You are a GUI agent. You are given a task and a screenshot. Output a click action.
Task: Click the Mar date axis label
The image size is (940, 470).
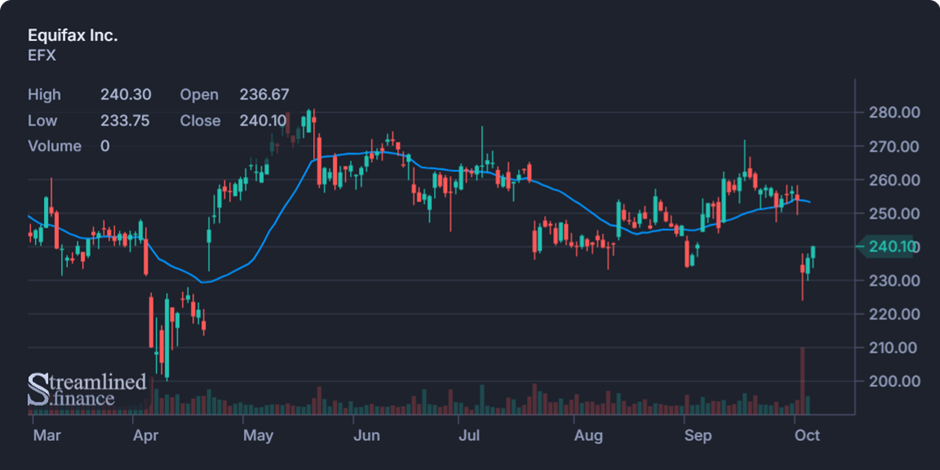tap(46, 435)
